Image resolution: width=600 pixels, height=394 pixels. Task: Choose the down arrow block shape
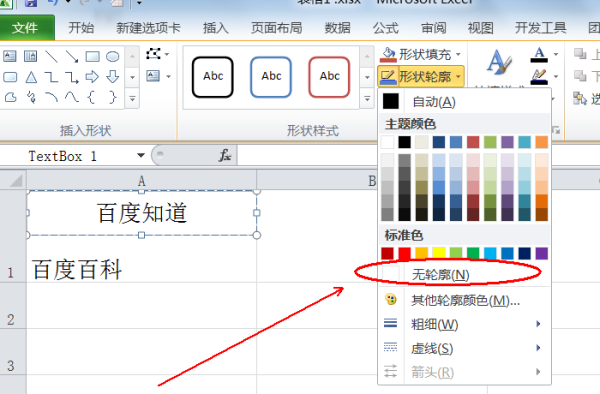(112, 77)
